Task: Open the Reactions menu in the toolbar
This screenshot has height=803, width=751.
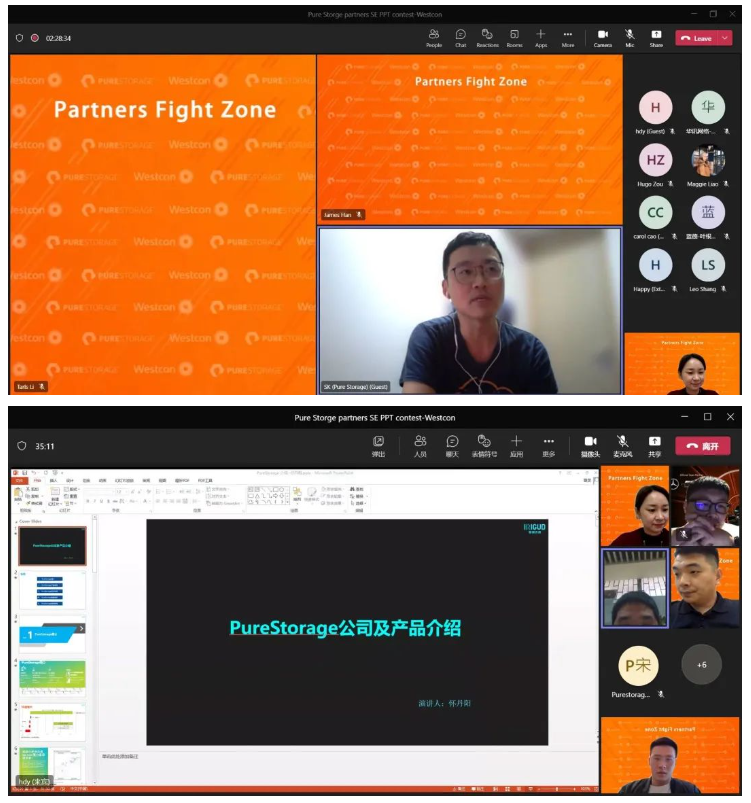Action: (x=487, y=38)
